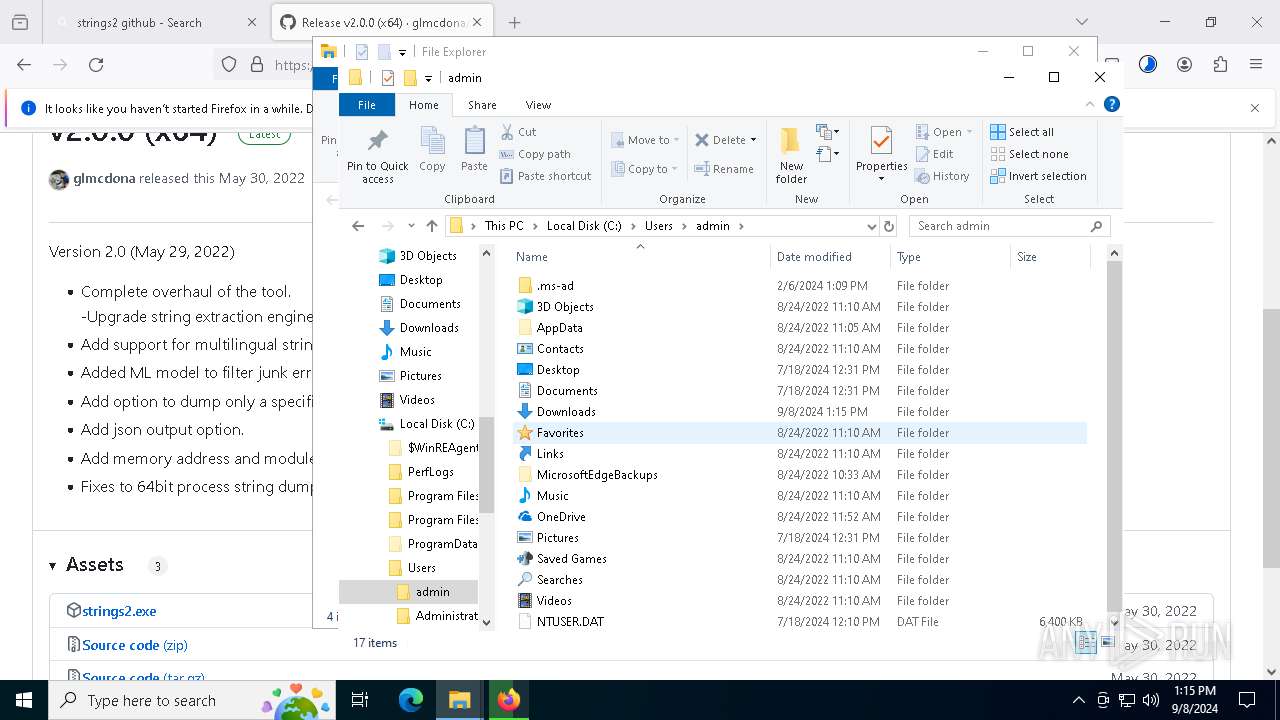Collapse Assets section in Firefox page
This screenshot has width=1280, height=720.
tap(53, 566)
